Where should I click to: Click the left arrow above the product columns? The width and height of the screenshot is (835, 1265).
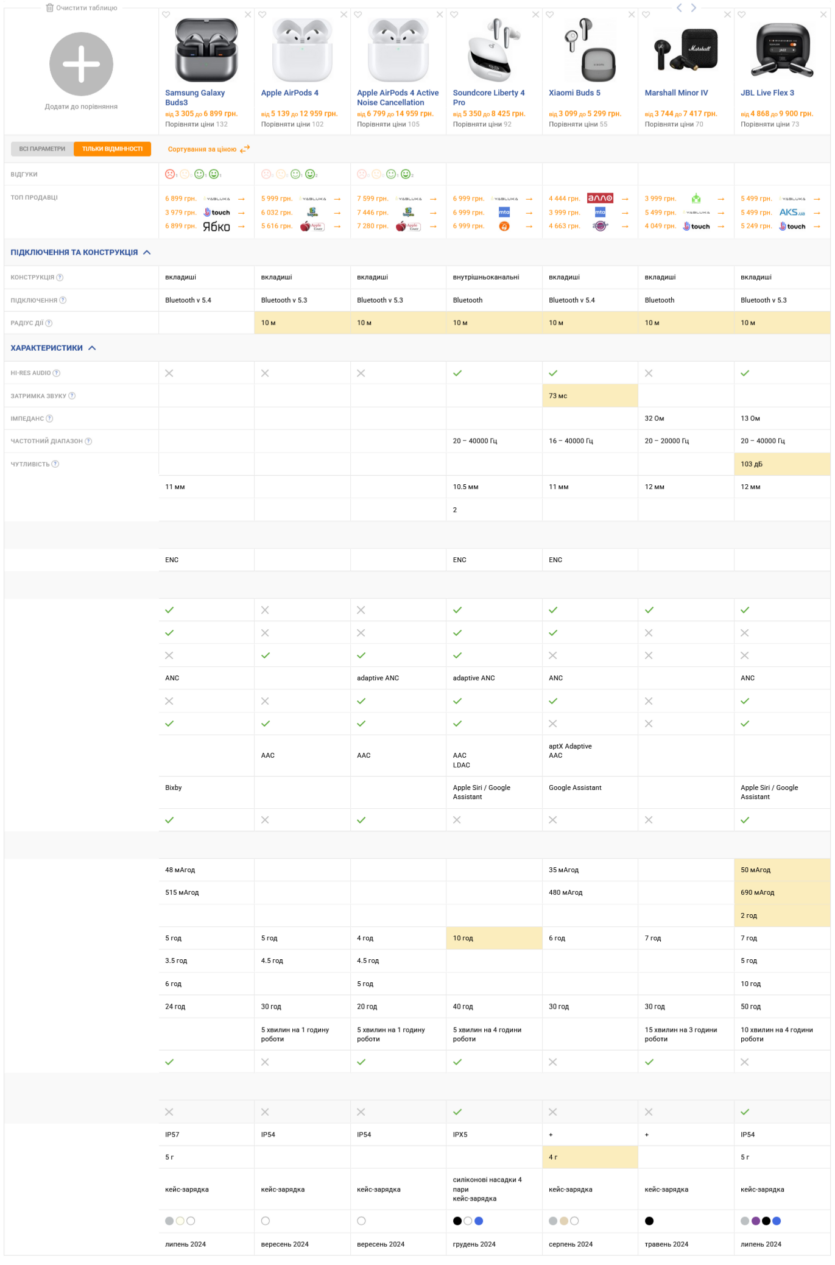click(679, 7)
